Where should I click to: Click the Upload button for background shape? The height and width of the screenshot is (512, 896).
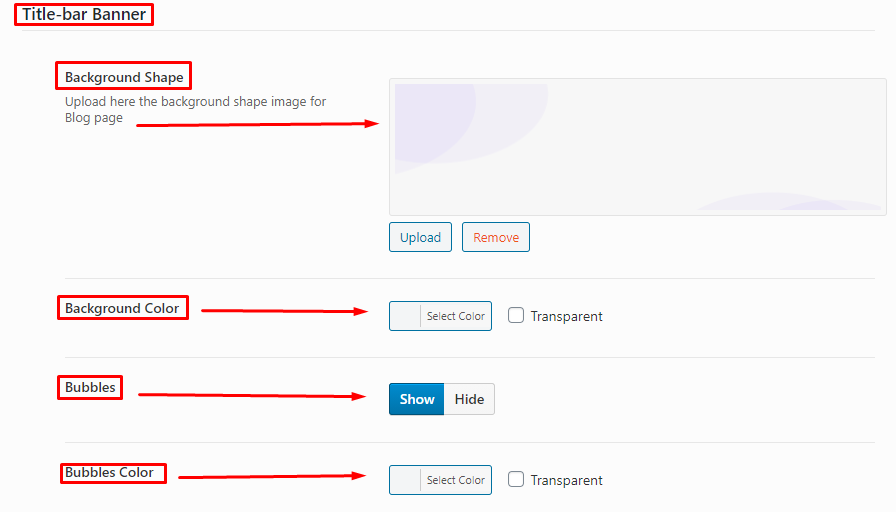click(x=420, y=237)
